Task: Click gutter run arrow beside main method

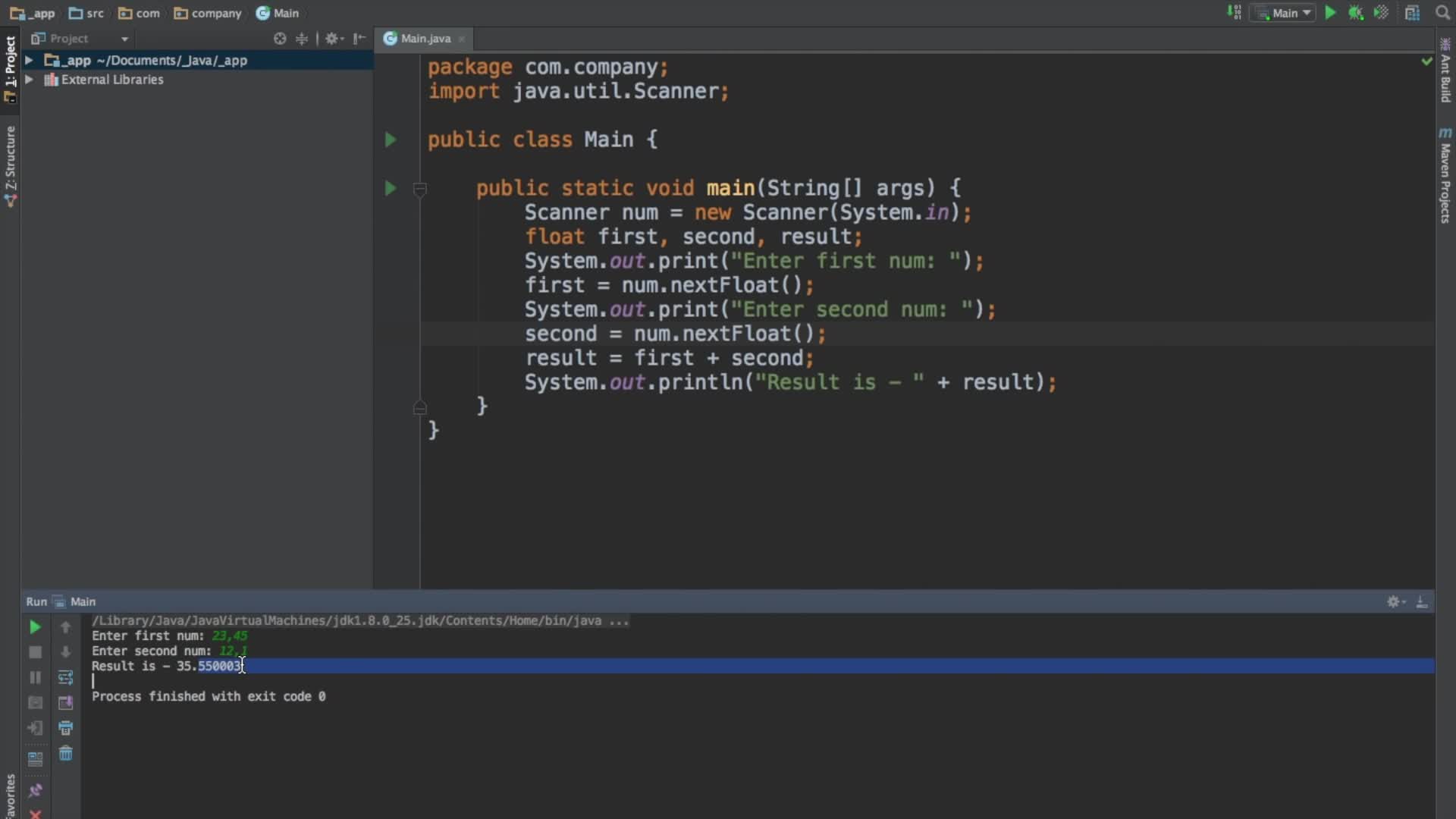Action: click(x=391, y=188)
